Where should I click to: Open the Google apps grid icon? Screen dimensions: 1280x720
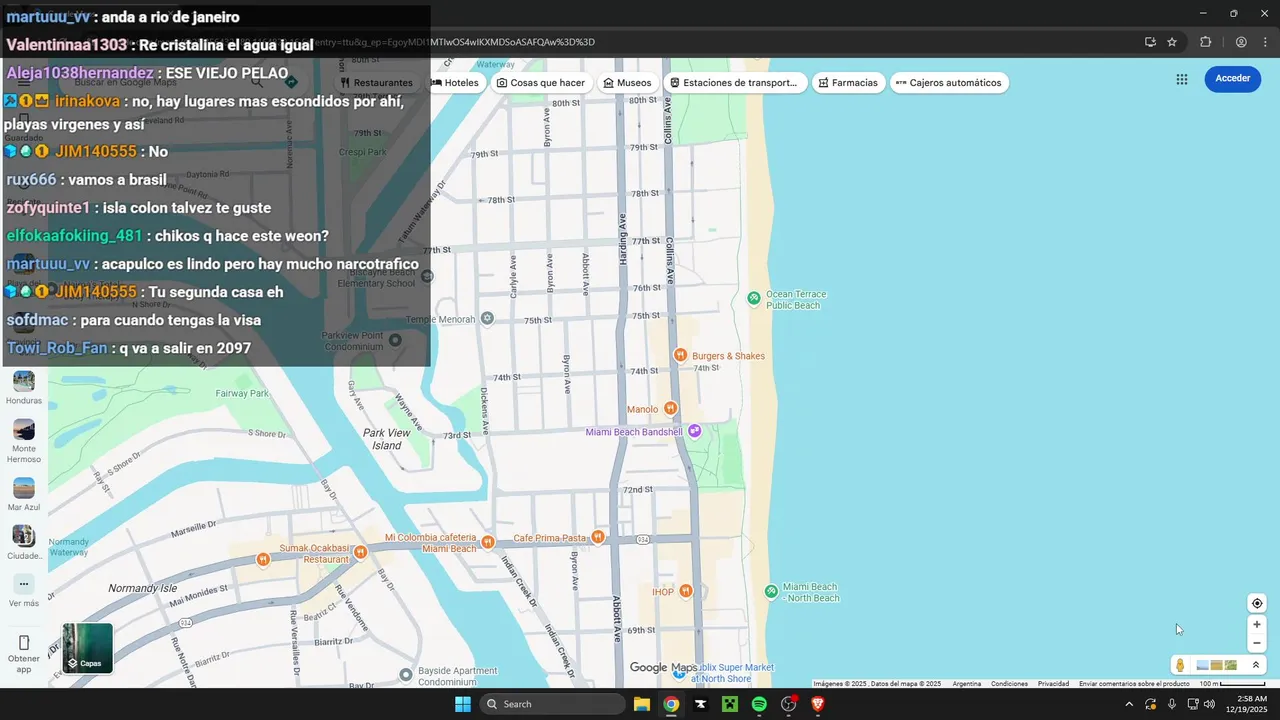(1182, 79)
